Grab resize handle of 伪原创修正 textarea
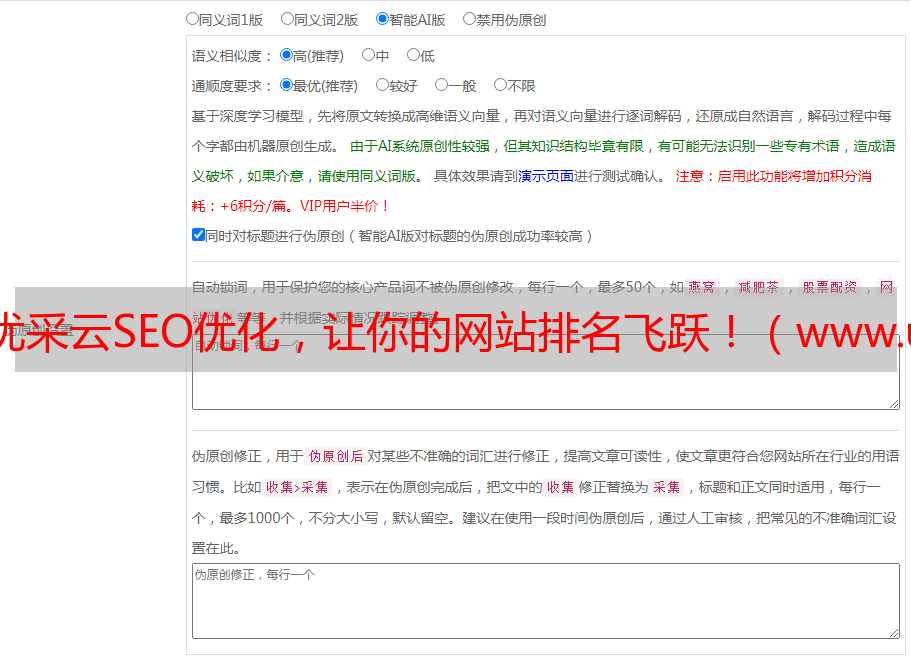Viewport: 911px width, 658px height. coord(894,633)
